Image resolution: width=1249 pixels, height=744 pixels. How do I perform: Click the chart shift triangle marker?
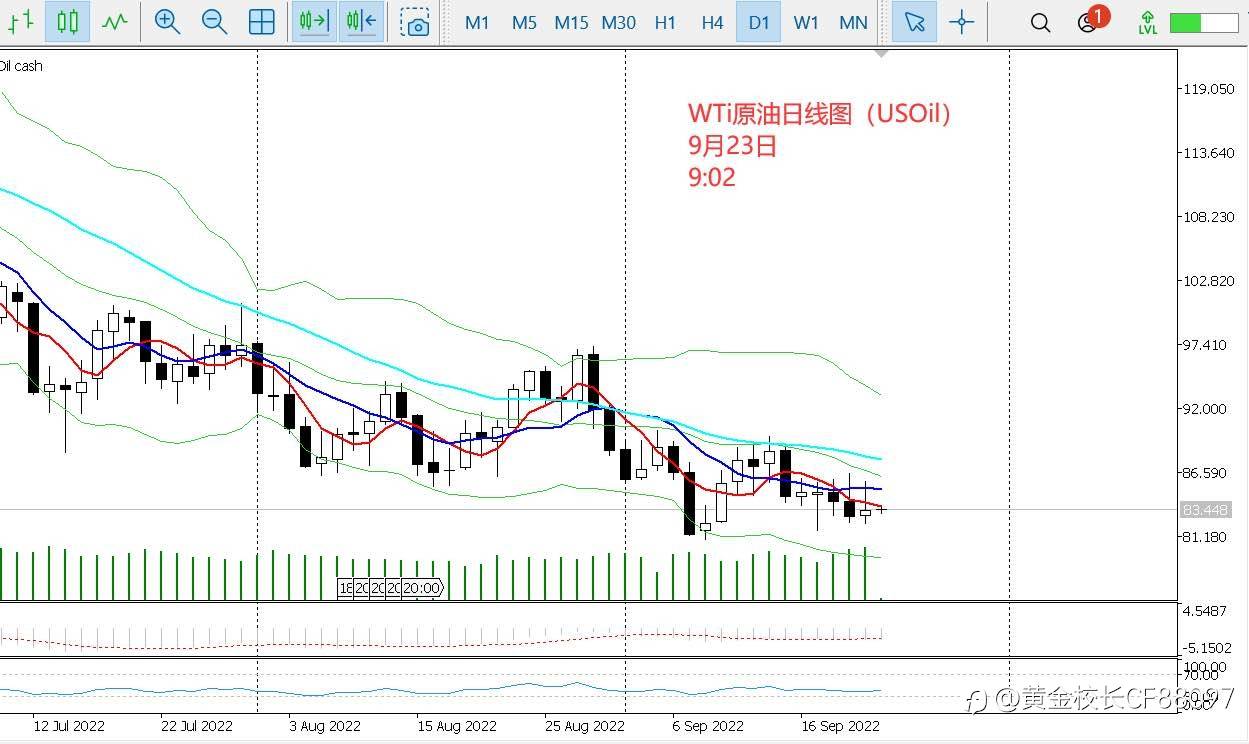pos(881,53)
